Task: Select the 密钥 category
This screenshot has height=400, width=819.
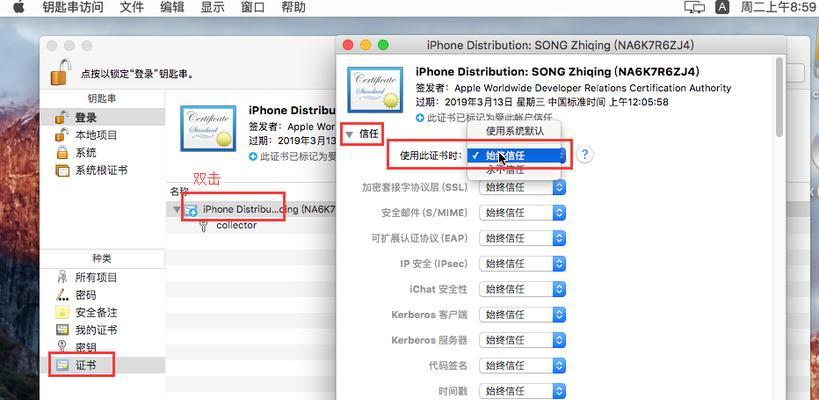Action: 102,347
